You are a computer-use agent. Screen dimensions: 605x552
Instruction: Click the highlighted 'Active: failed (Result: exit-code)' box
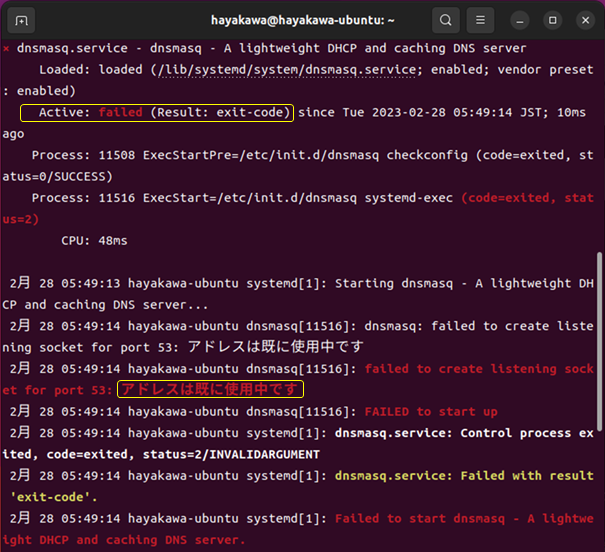pyautogui.click(x=156, y=112)
